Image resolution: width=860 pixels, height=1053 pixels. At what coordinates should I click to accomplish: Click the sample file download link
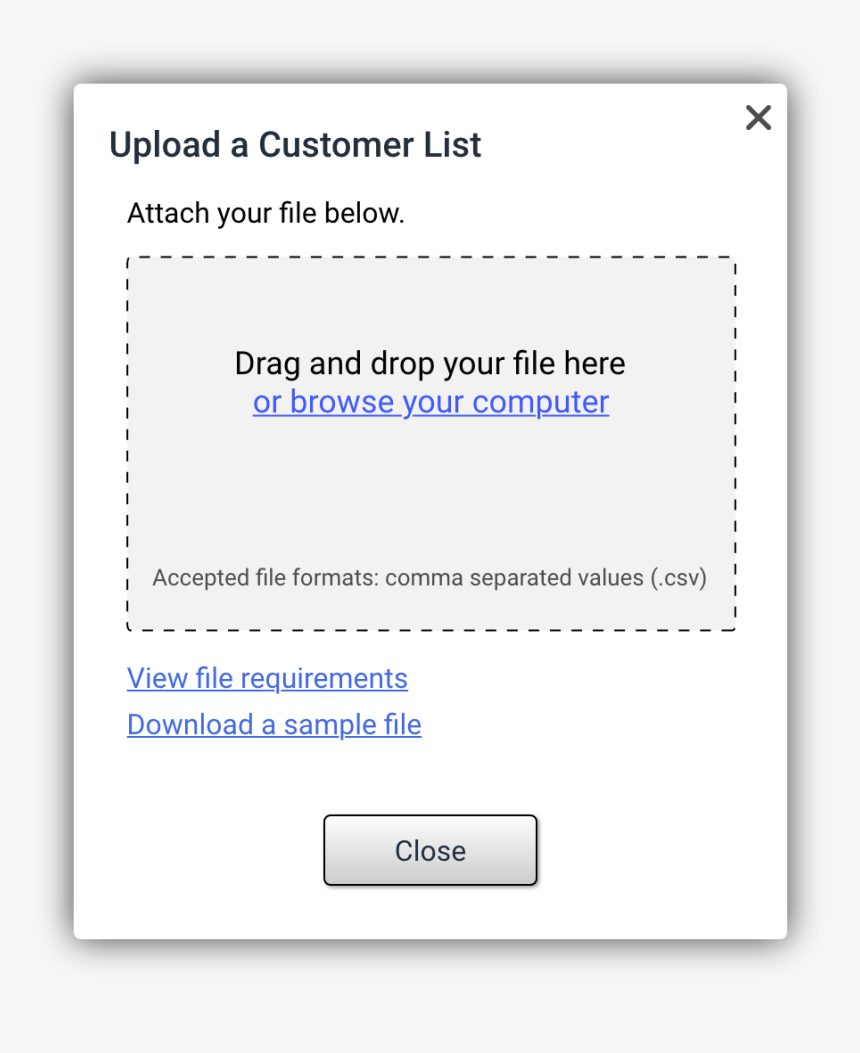point(273,724)
